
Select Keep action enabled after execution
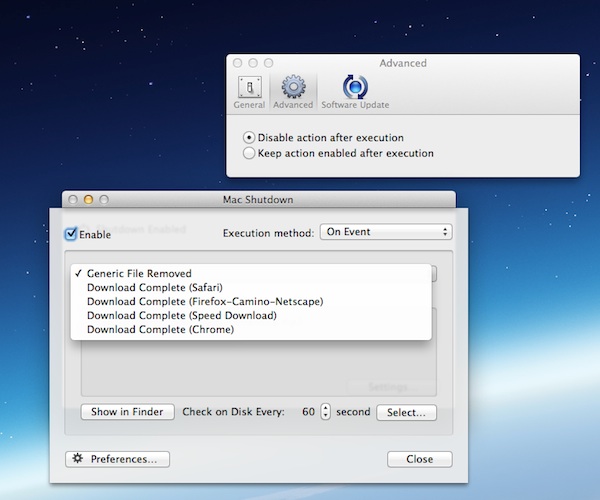pyautogui.click(x=249, y=154)
